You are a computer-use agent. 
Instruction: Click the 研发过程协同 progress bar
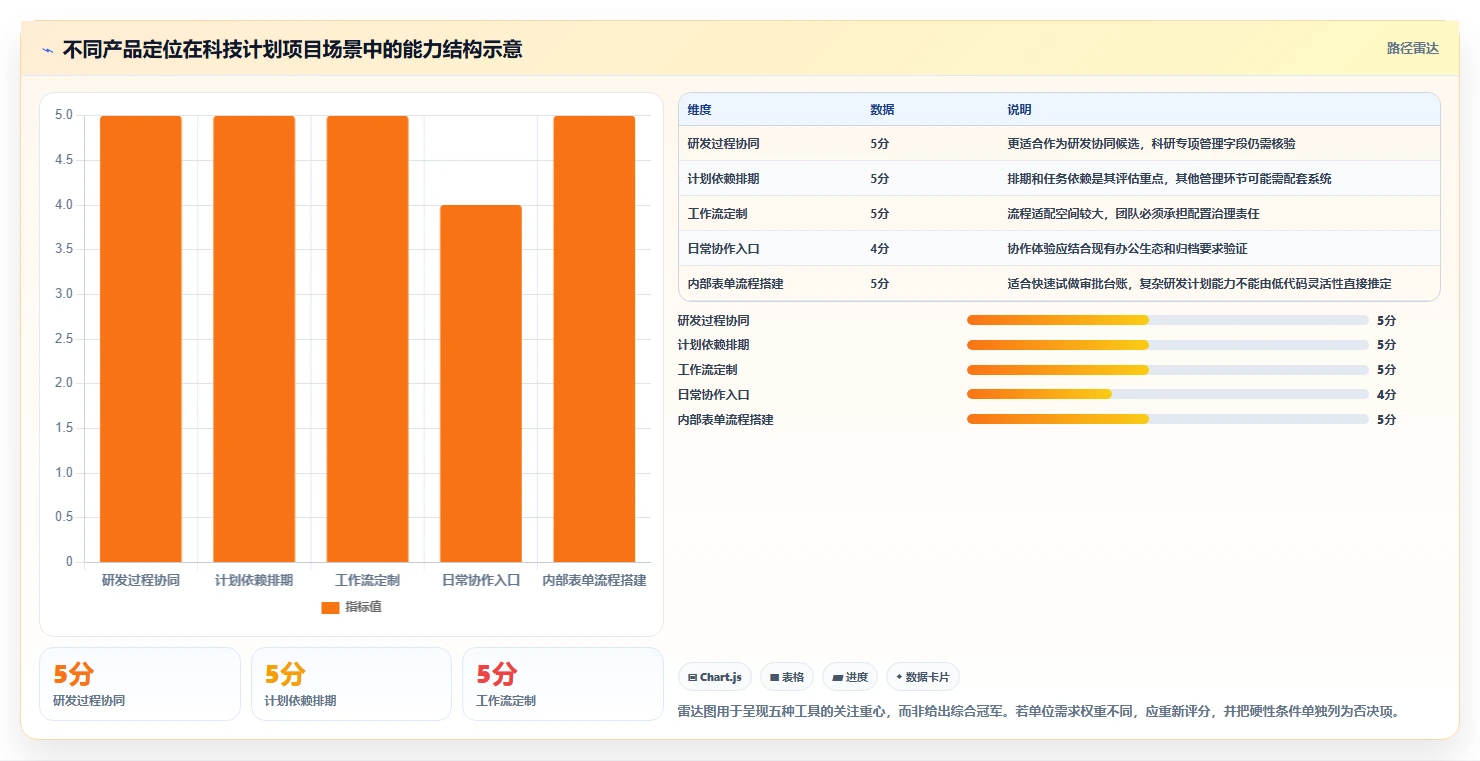[1167, 320]
